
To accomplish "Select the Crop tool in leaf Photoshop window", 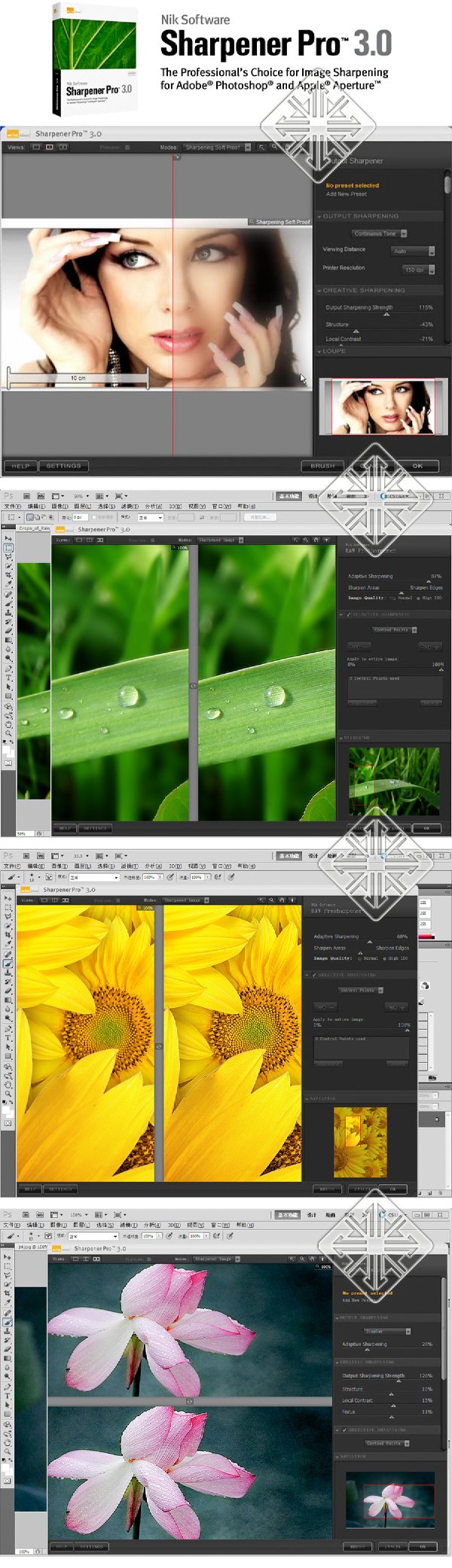I will click(x=8, y=576).
